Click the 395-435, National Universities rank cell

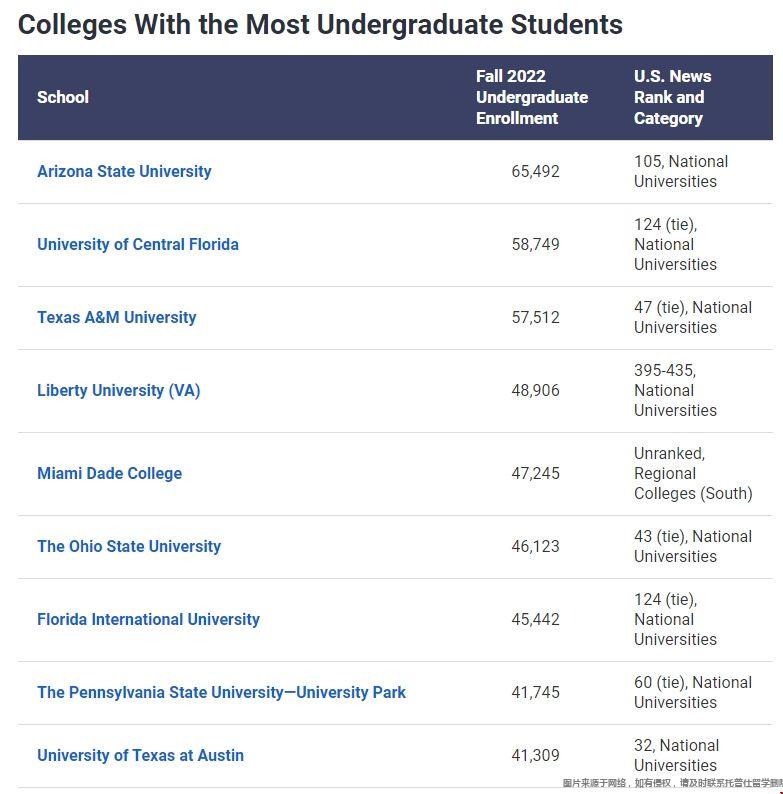[x=675, y=390]
